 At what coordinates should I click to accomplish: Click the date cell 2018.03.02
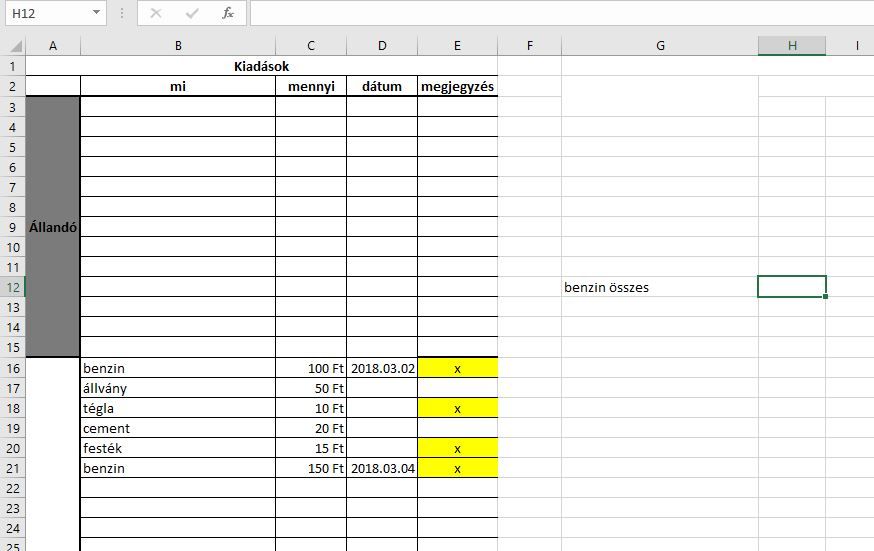click(382, 368)
